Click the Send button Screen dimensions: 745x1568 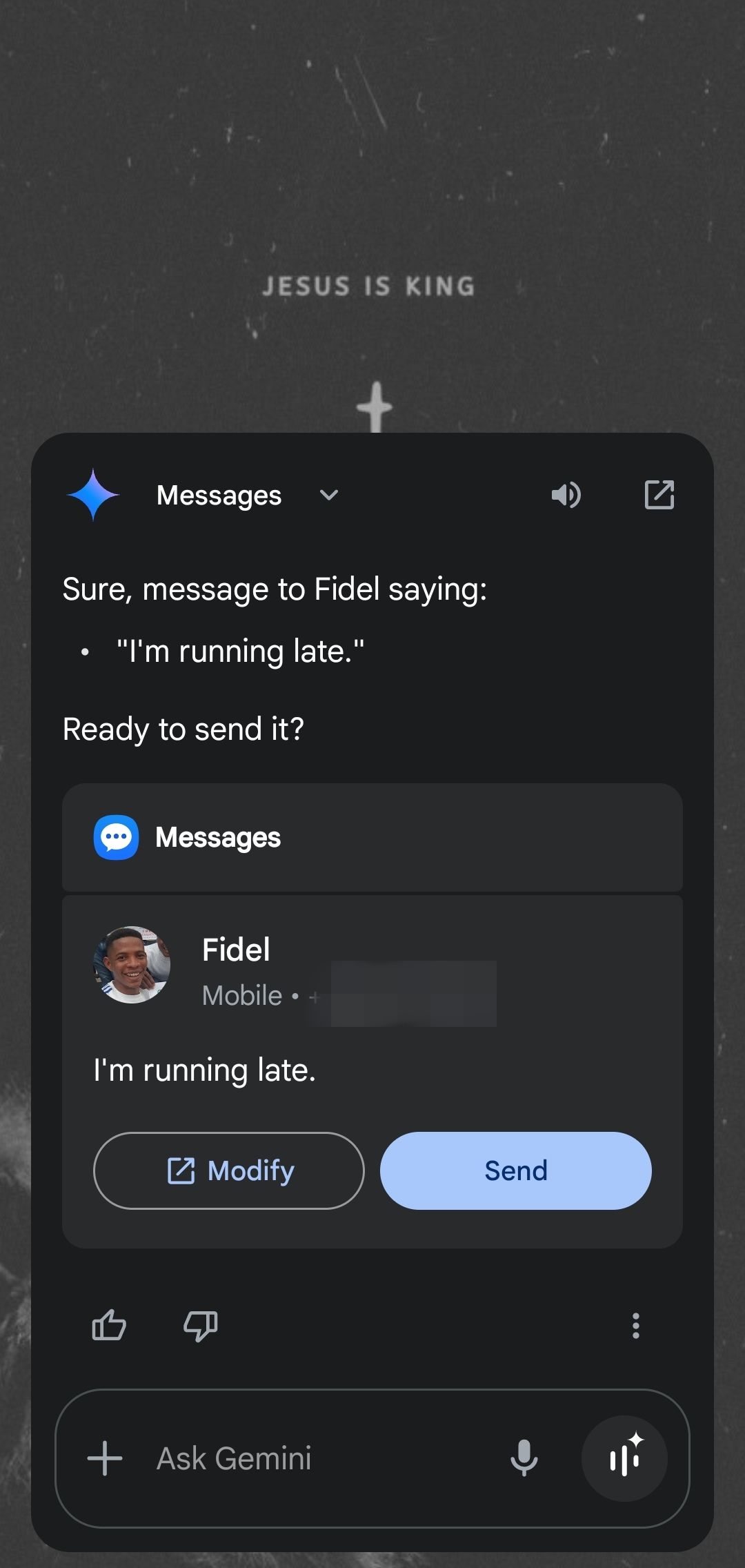click(x=516, y=1170)
